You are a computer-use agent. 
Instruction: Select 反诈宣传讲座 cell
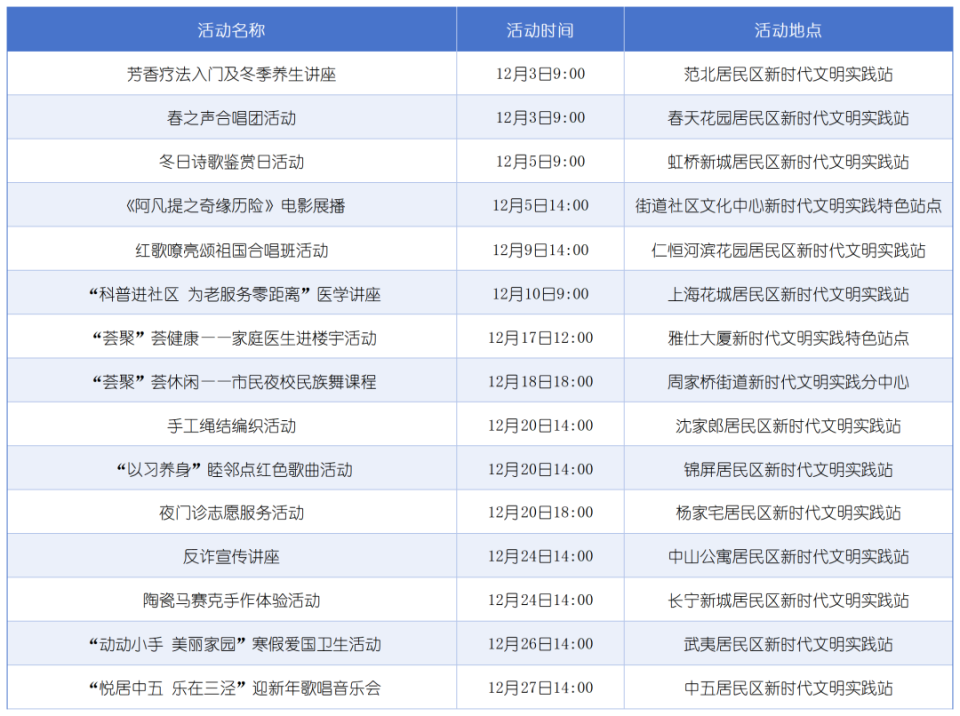(231, 556)
